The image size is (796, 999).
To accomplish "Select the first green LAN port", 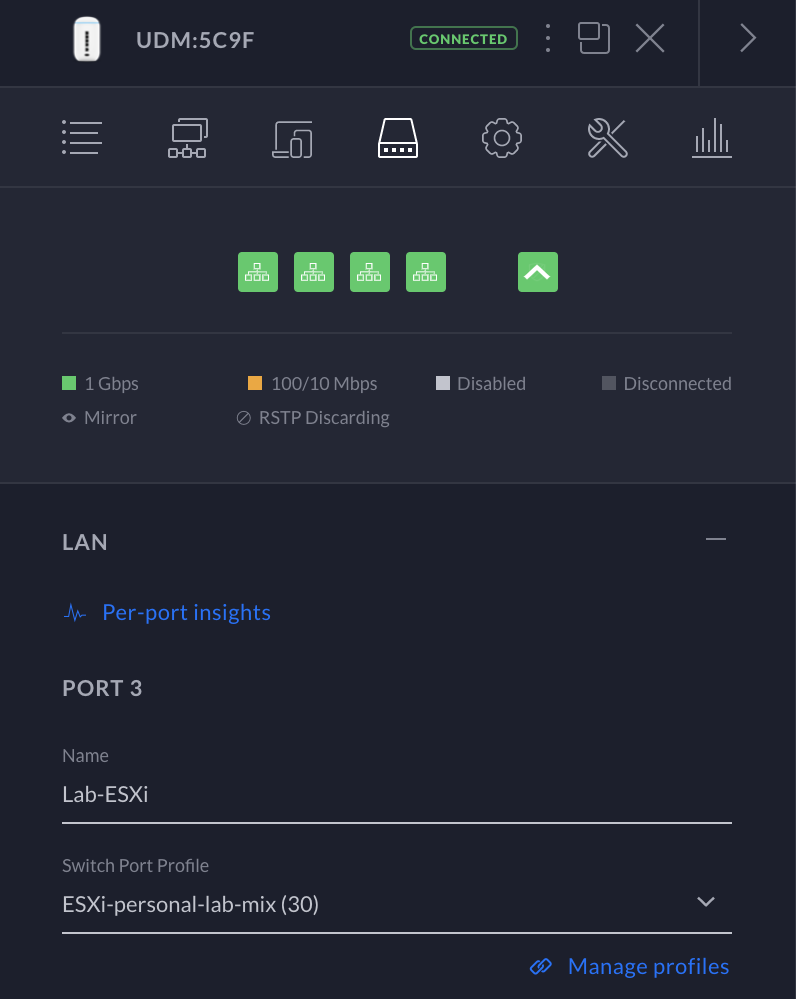I will click(258, 272).
